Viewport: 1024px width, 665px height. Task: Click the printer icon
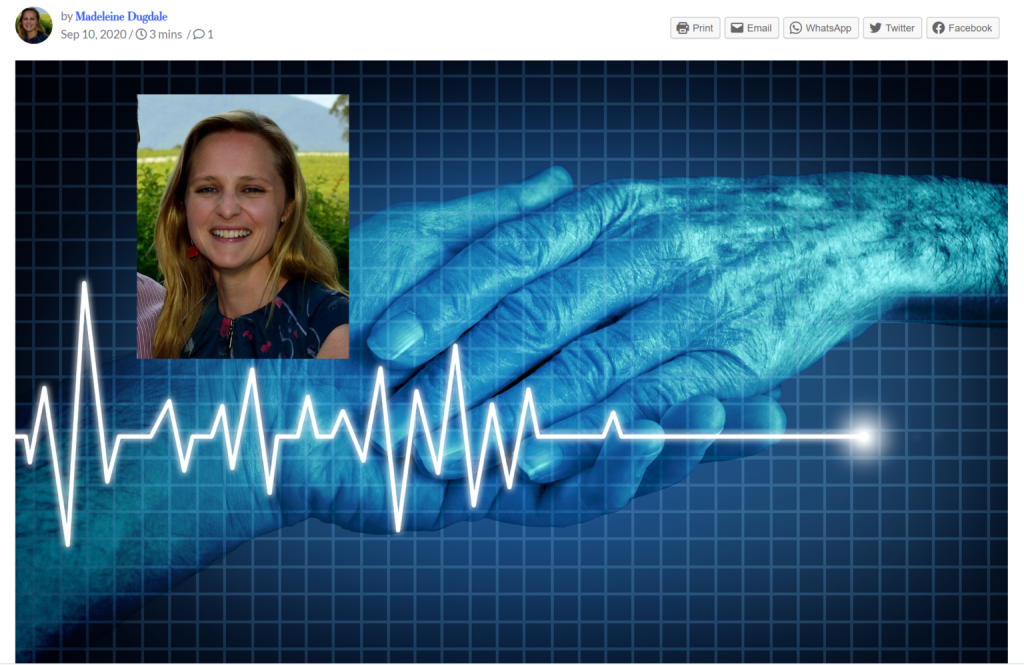coord(683,28)
